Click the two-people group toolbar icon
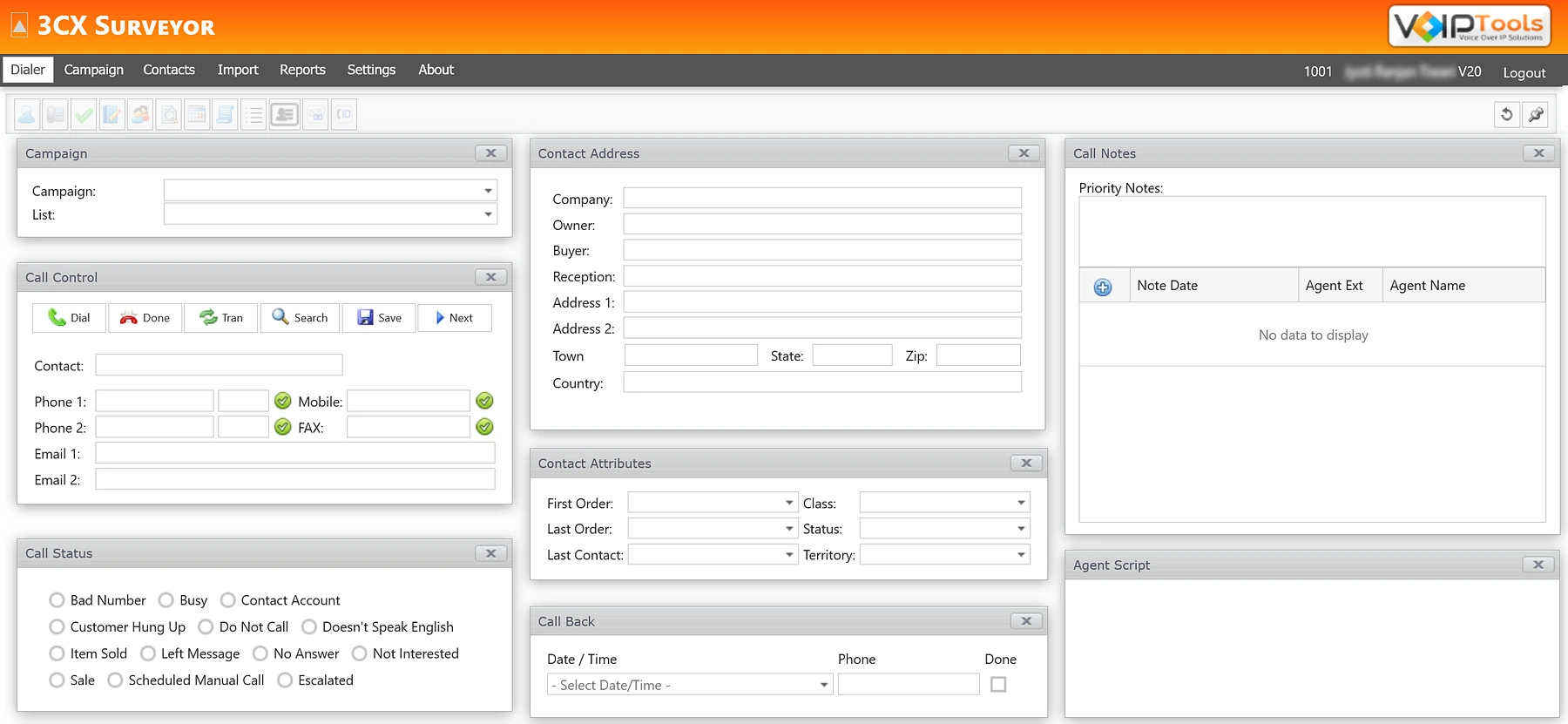The height and width of the screenshot is (724, 1568). pyautogui.click(x=140, y=114)
